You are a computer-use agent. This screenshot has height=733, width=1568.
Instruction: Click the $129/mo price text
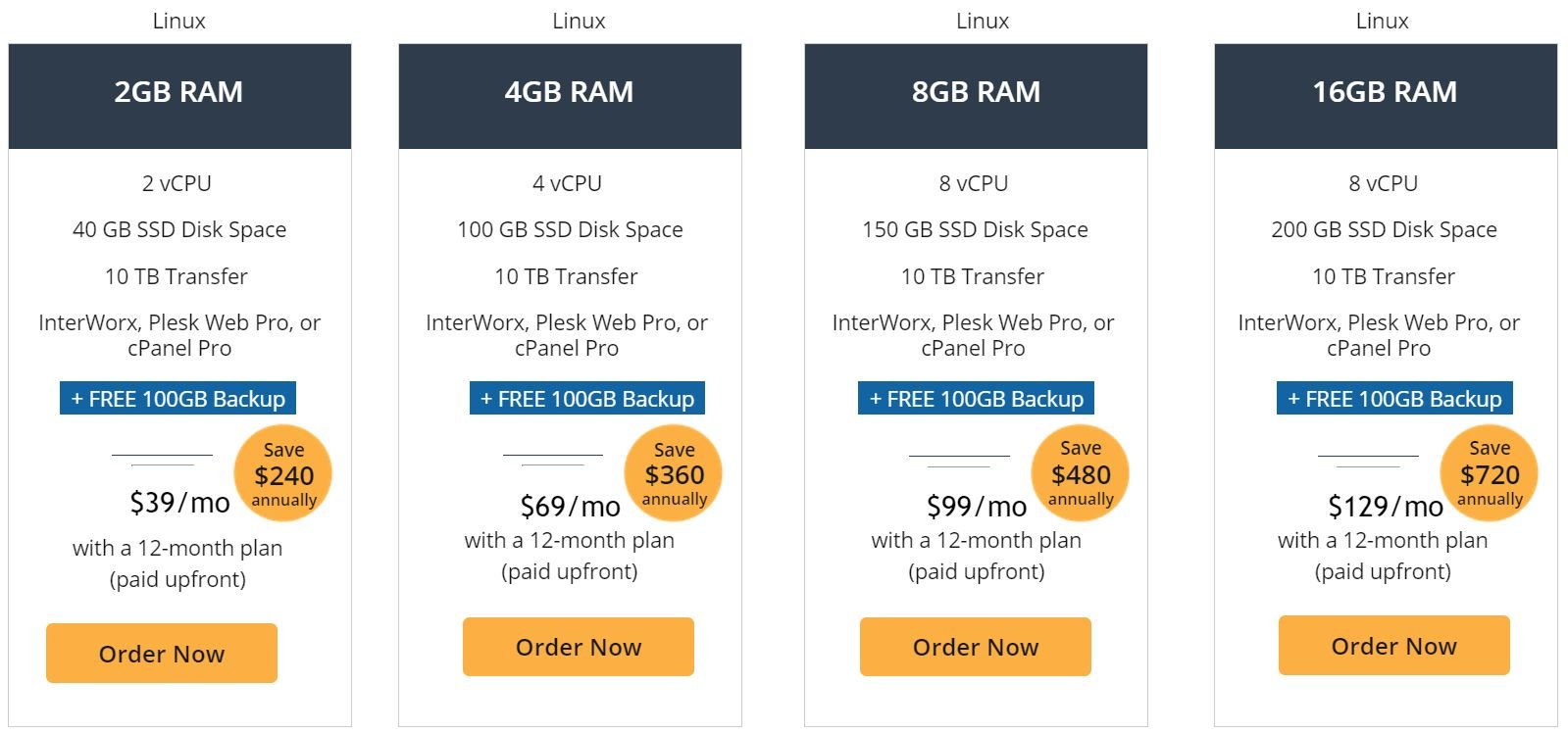tap(1386, 507)
